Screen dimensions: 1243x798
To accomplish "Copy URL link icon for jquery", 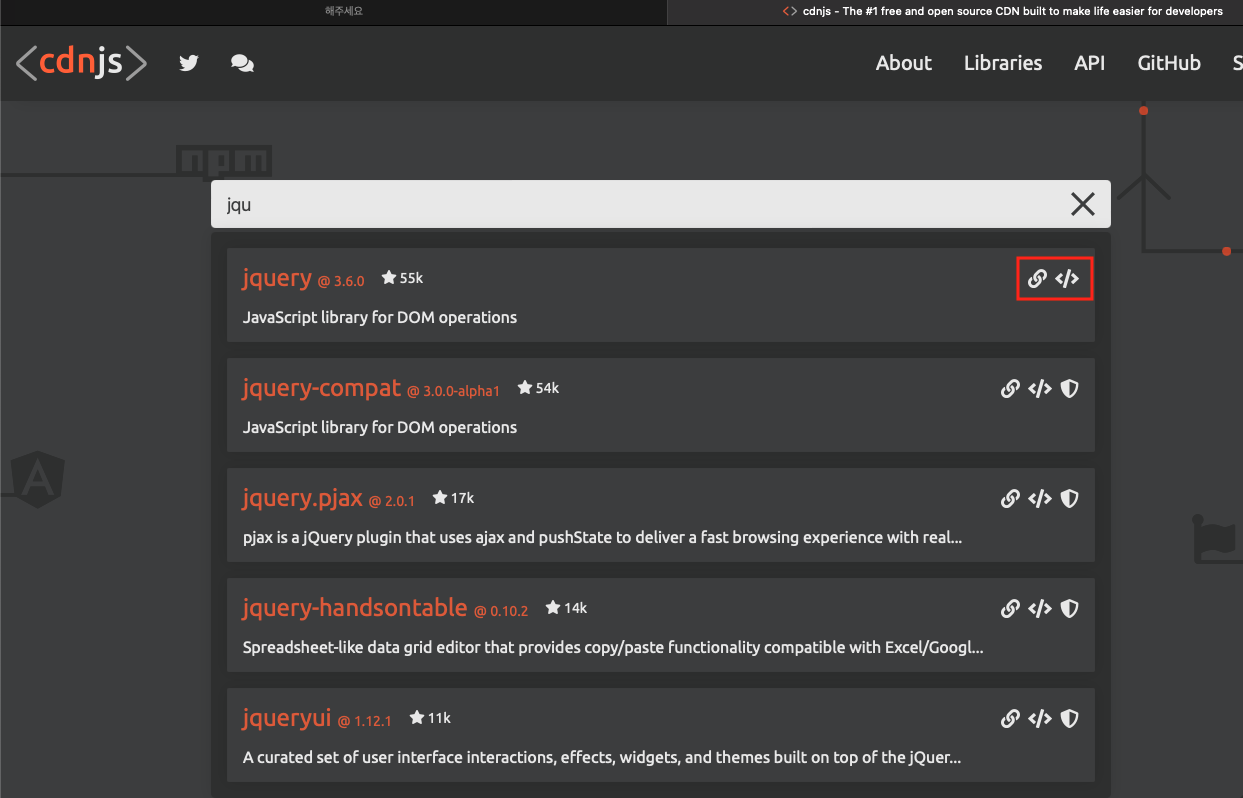I will (1037, 279).
